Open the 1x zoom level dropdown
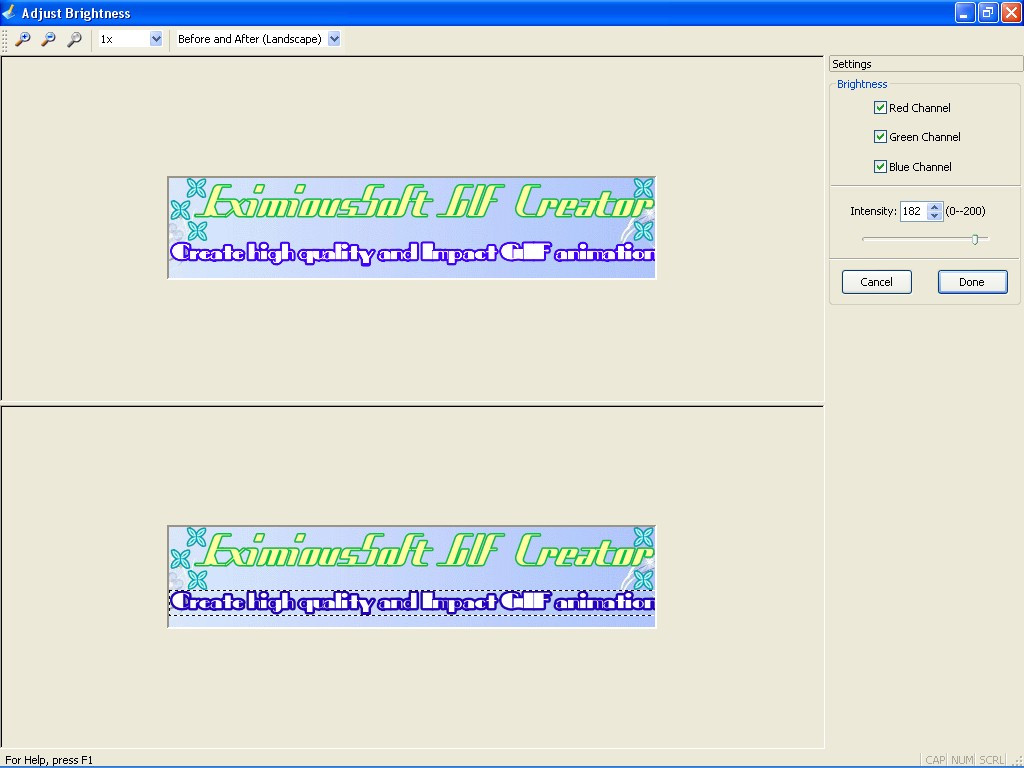This screenshot has width=1024, height=768. 155,39
